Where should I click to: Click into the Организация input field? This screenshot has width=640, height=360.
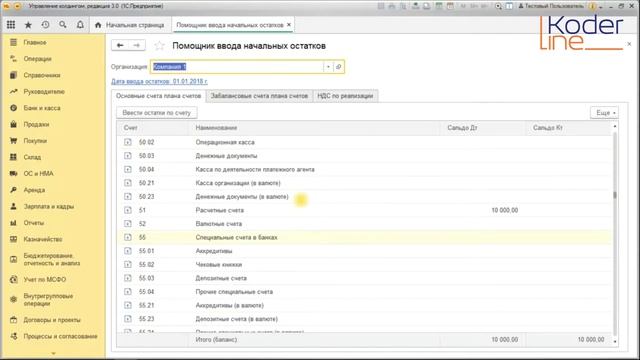tap(237, 67)
